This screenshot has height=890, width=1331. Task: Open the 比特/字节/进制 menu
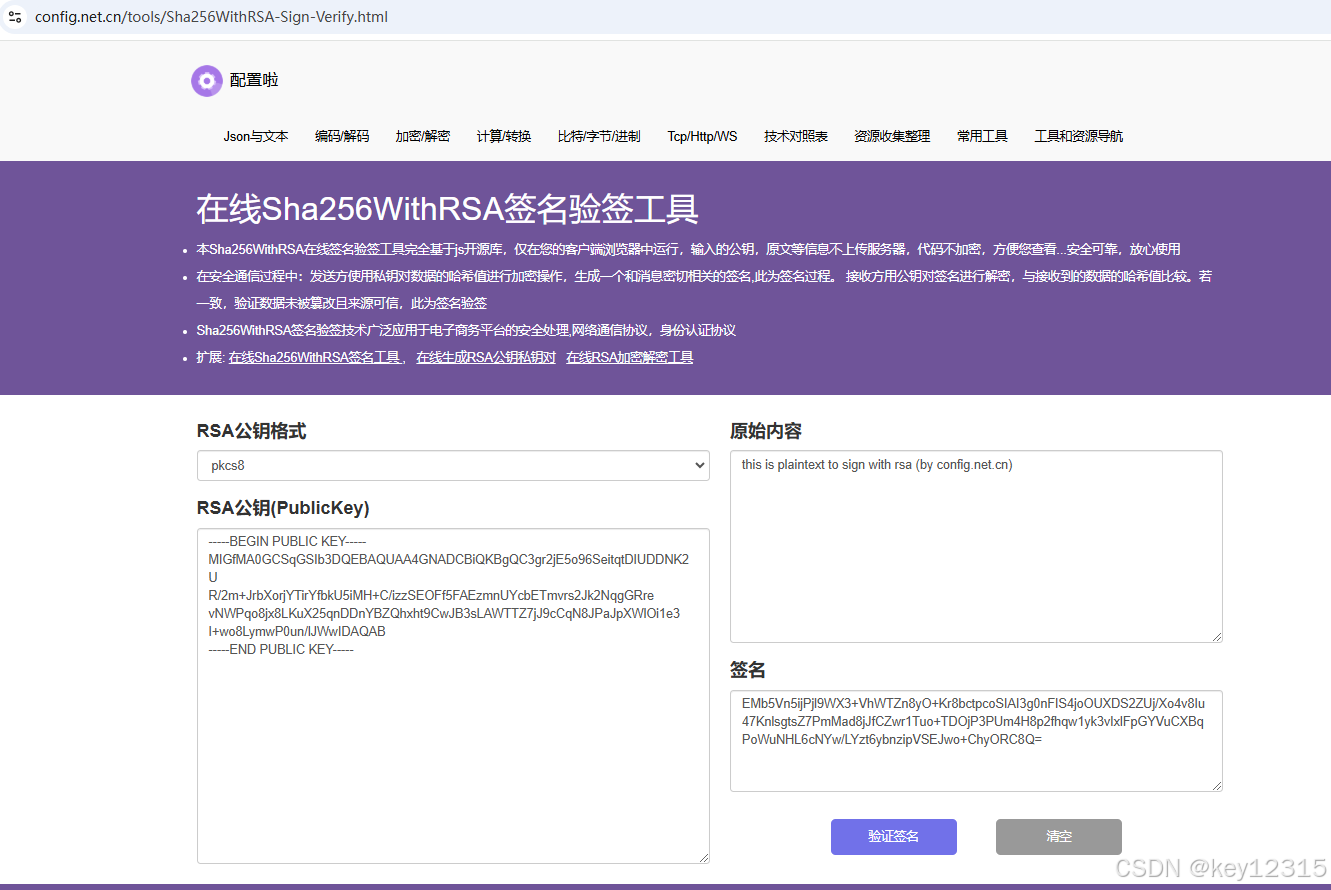tap(598, 136)
